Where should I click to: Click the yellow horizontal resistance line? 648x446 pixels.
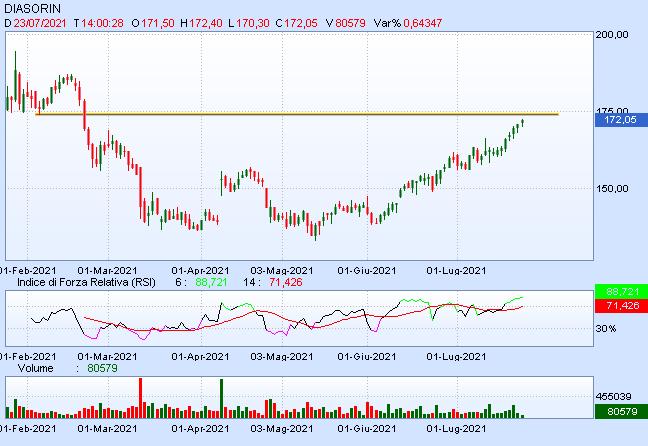pos(298,114)
